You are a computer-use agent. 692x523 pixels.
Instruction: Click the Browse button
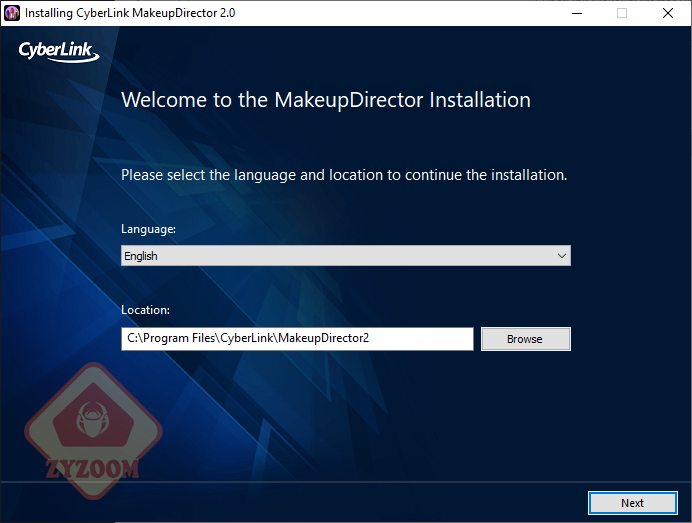click(526, 339)
